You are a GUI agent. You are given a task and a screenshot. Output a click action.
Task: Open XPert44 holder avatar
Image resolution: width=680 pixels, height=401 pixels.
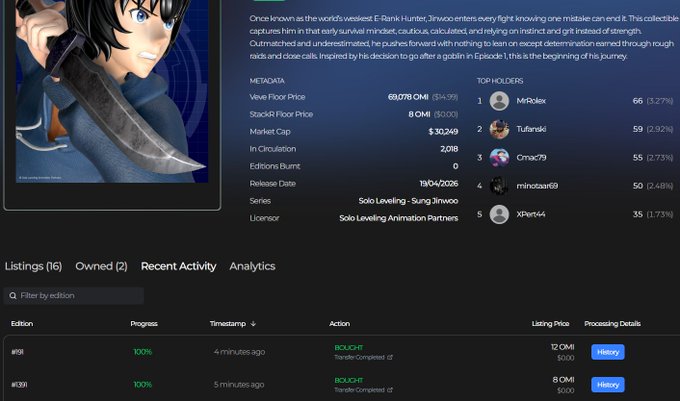click(x=499, y=214)
